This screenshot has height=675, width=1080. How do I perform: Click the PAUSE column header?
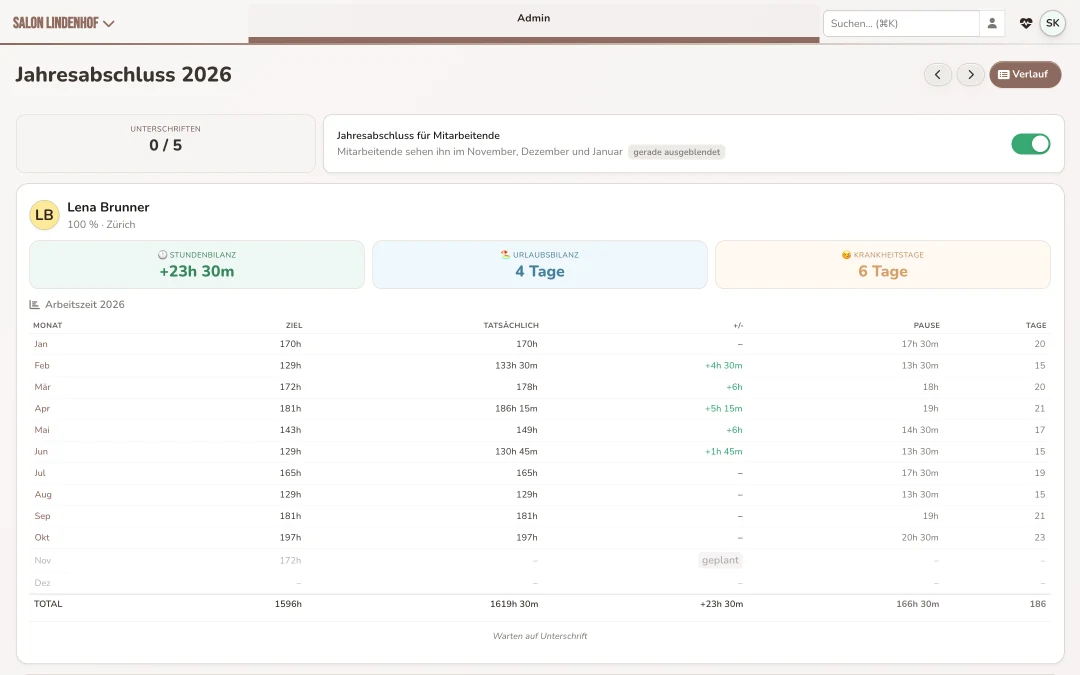[926, 325]
